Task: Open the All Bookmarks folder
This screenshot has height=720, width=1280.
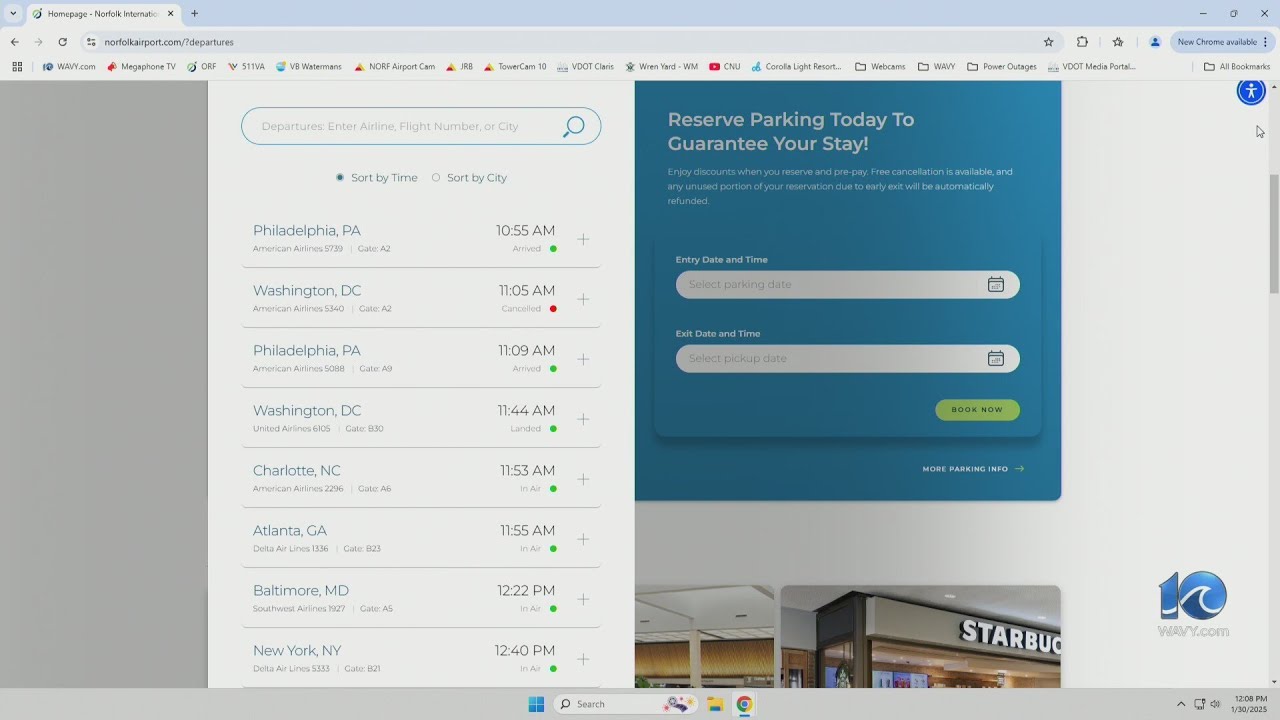Action: (x=1237, y=67)
